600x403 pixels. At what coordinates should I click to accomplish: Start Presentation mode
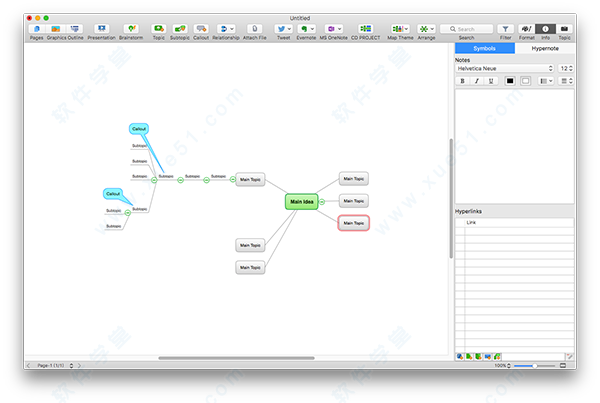[x=101, y=29]
